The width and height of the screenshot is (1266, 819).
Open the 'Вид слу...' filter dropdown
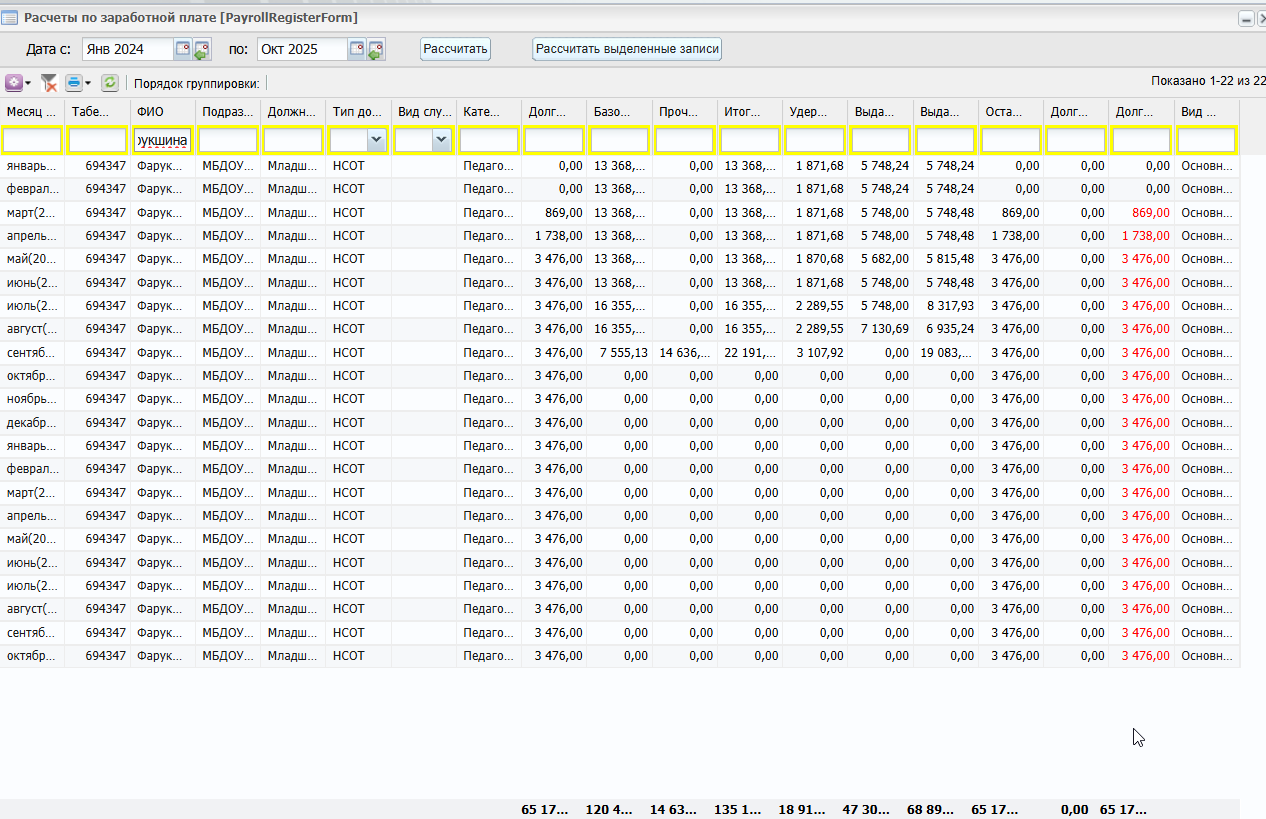441,141
